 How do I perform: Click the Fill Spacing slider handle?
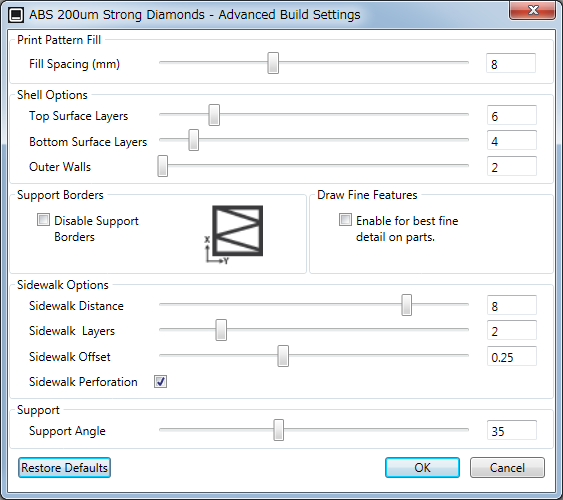(x=273, y=63)
